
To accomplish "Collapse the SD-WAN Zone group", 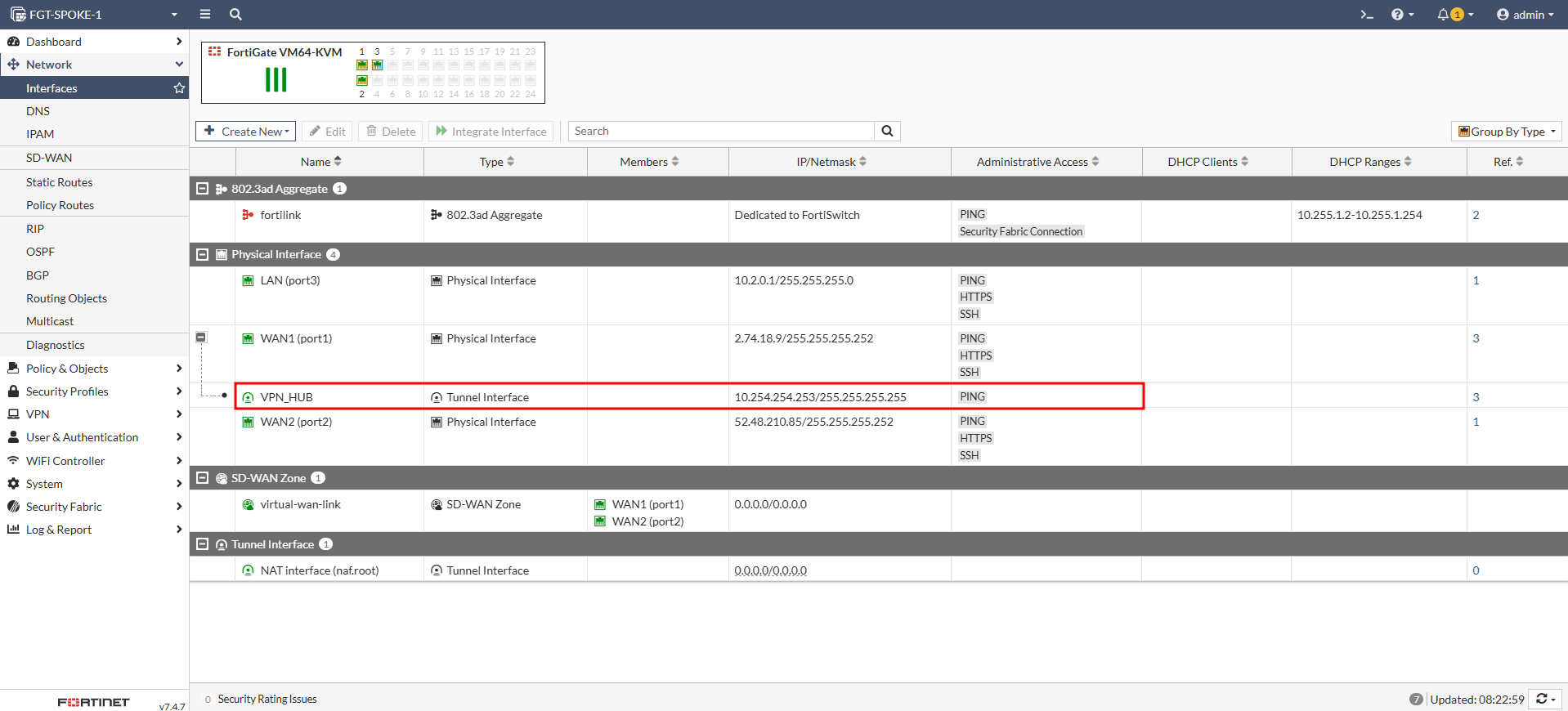I will 203,478.
